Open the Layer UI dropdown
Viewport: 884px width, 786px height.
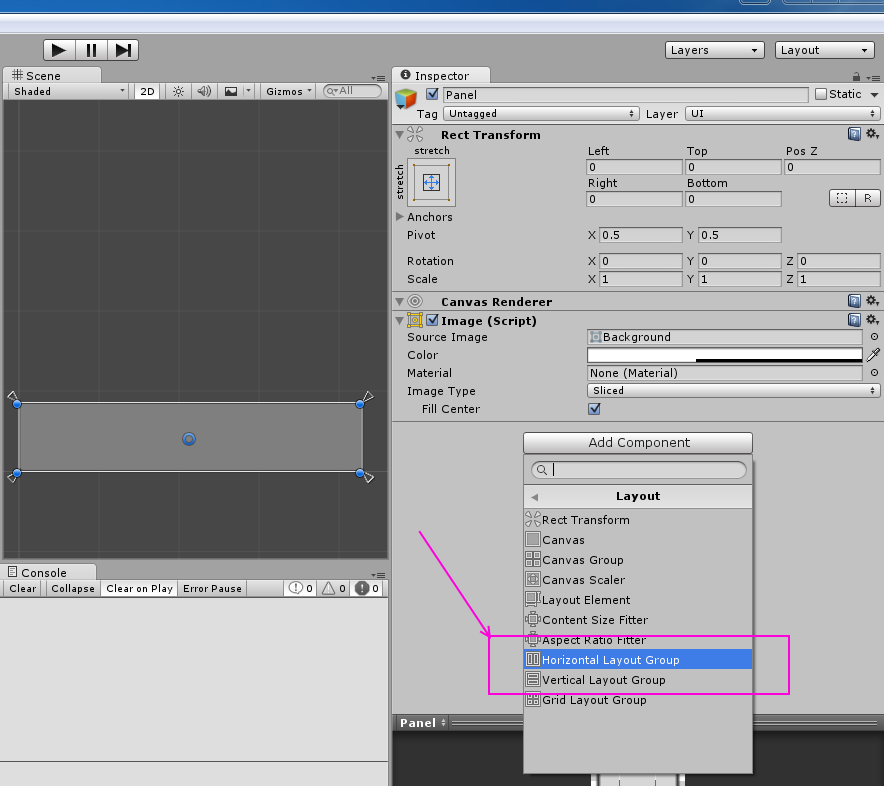783,113
